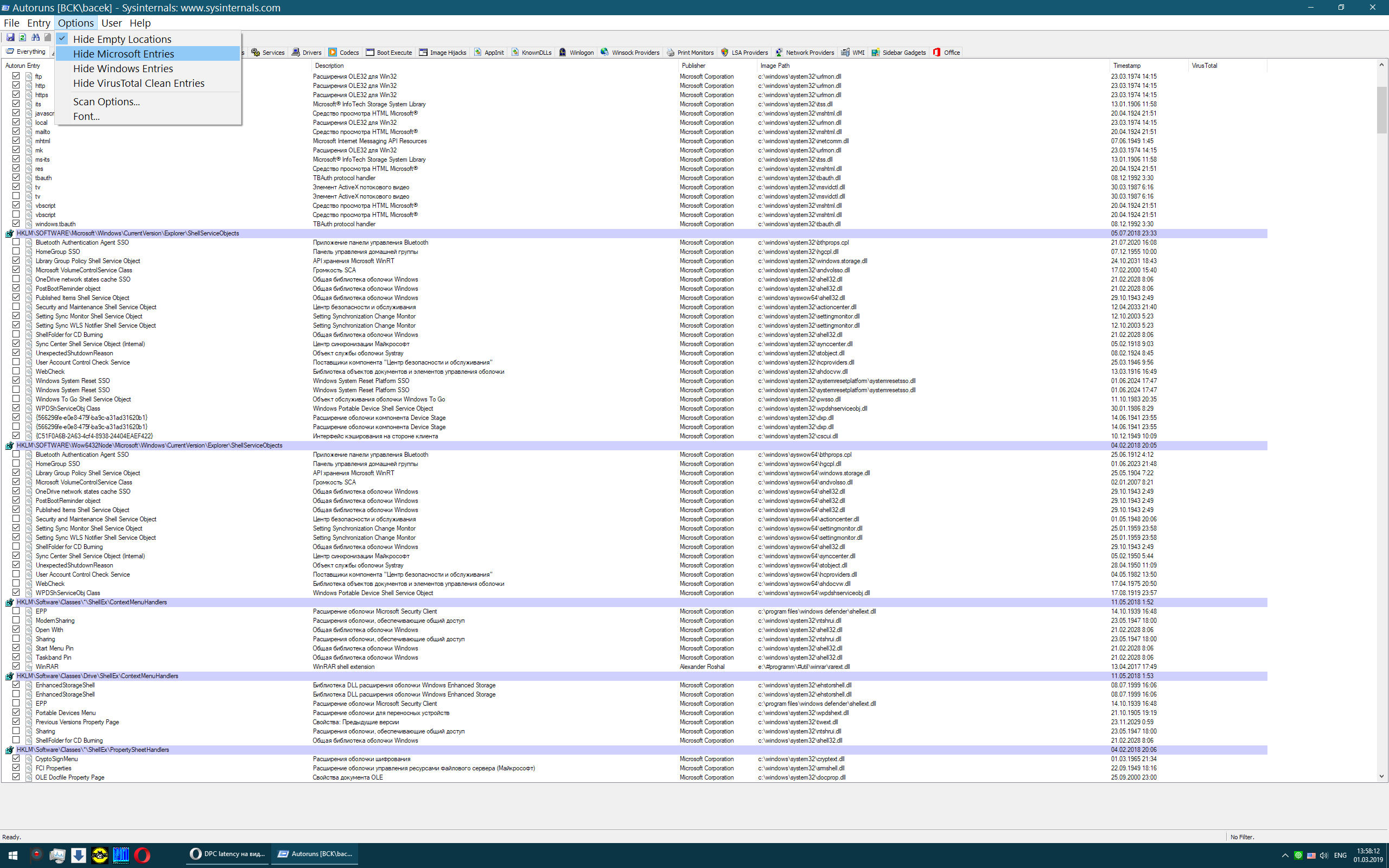Click the ShellServiceObjects registry key icon

pyautogui.click(x=9, y=234)
